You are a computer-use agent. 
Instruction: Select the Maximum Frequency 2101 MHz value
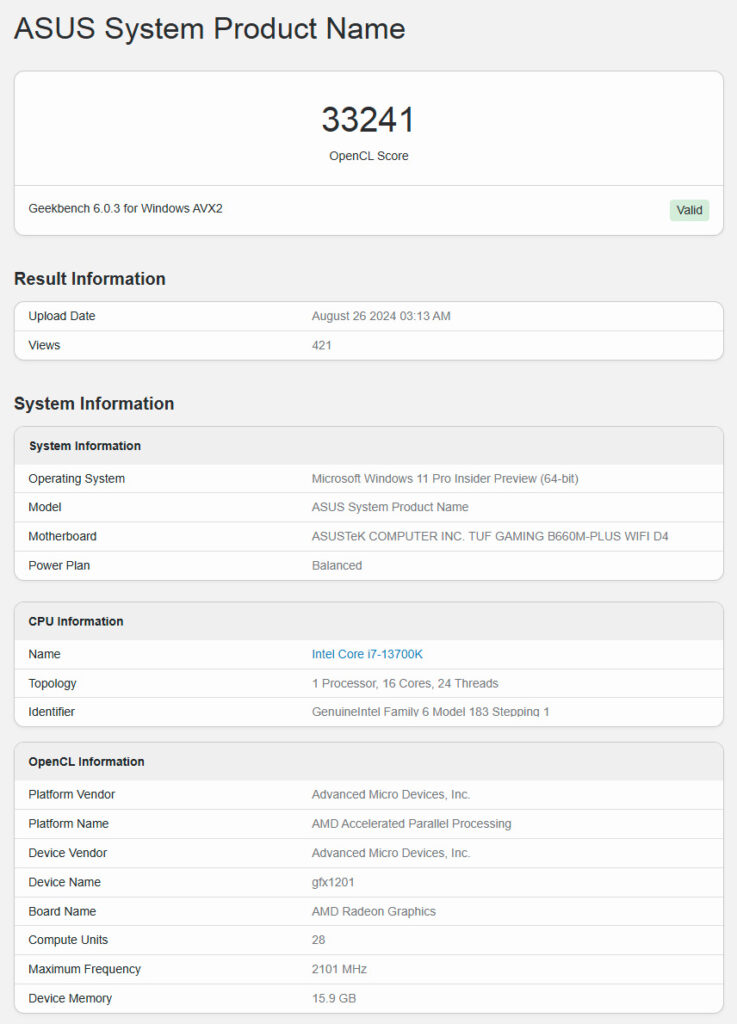pos(339,969)
